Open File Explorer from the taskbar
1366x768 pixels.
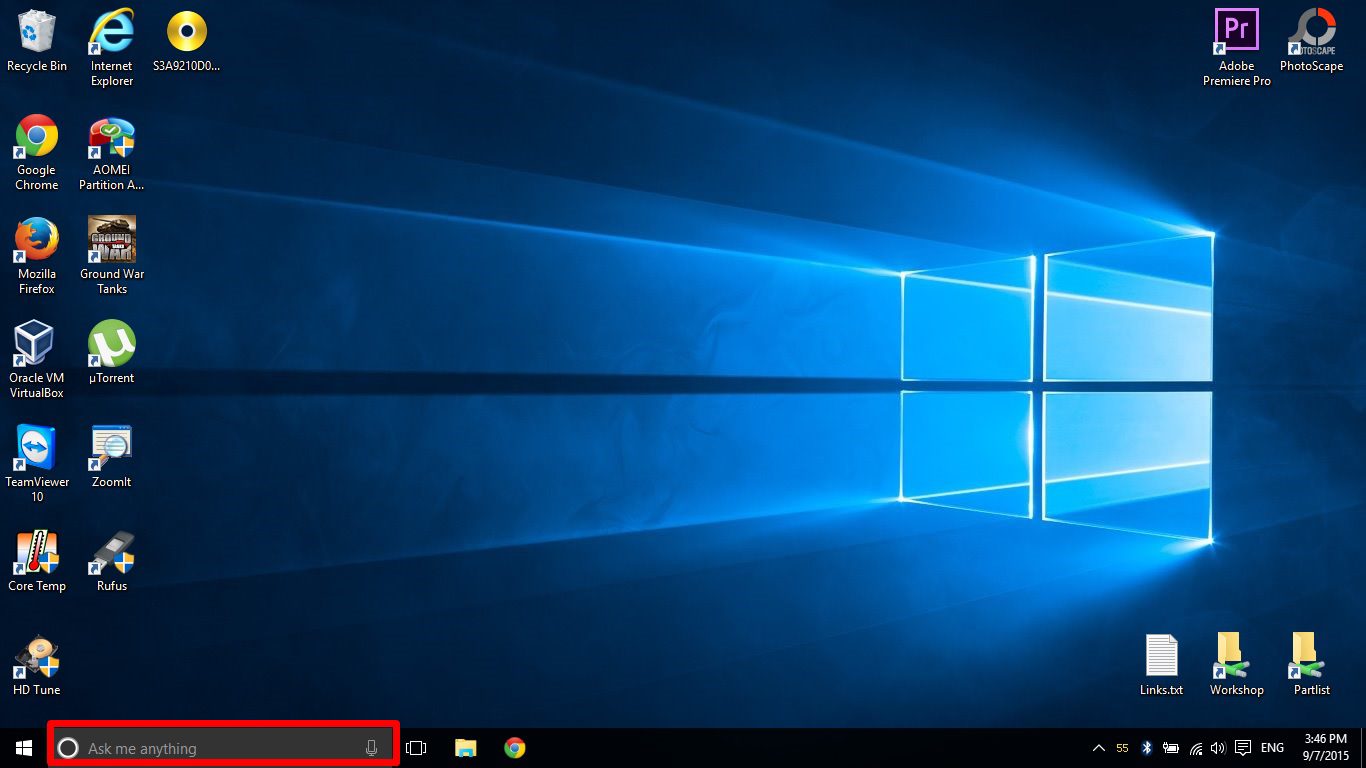pyautogui.click(x=466, y=748)
